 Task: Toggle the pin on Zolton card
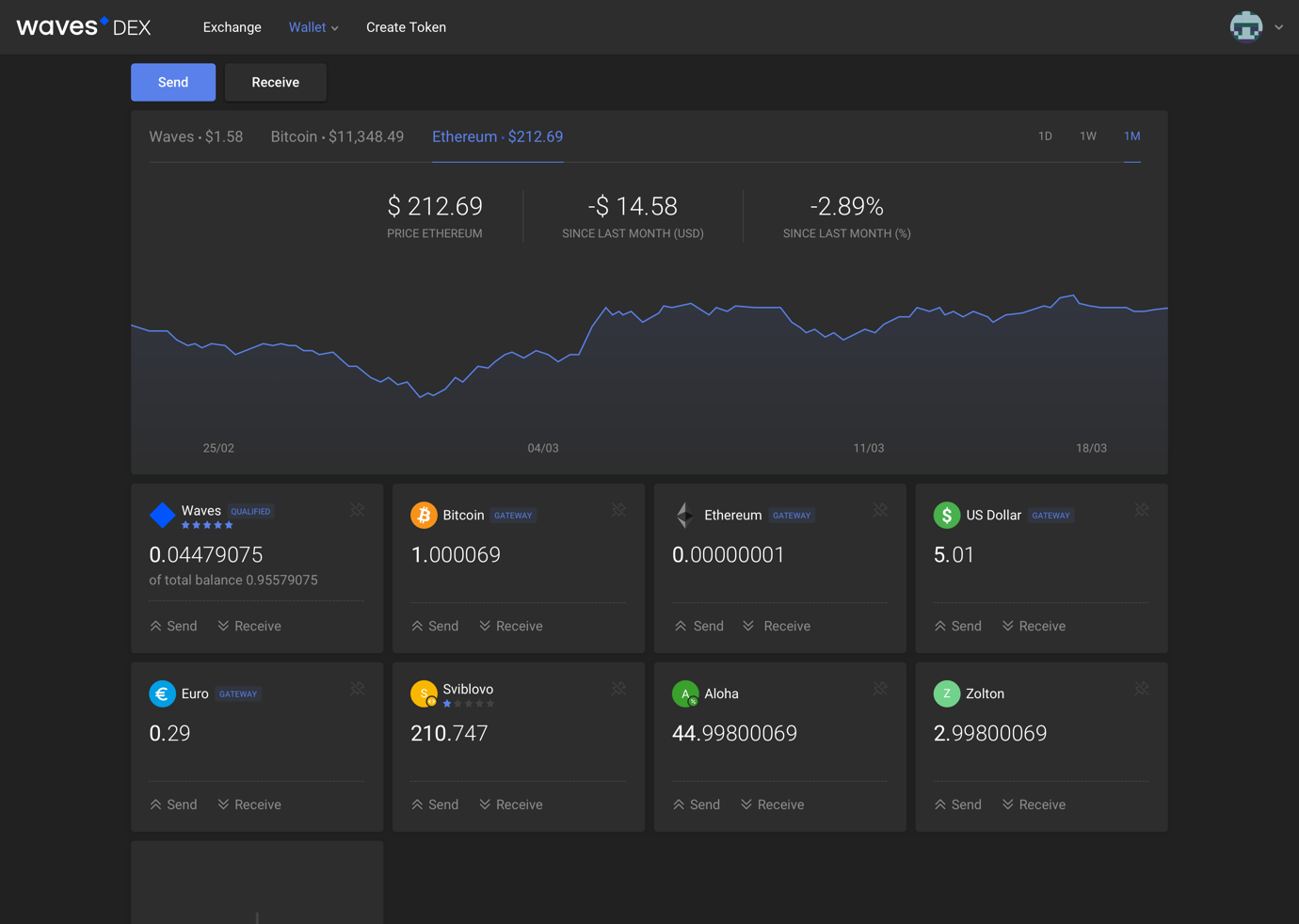click(x=1142, y=689)
